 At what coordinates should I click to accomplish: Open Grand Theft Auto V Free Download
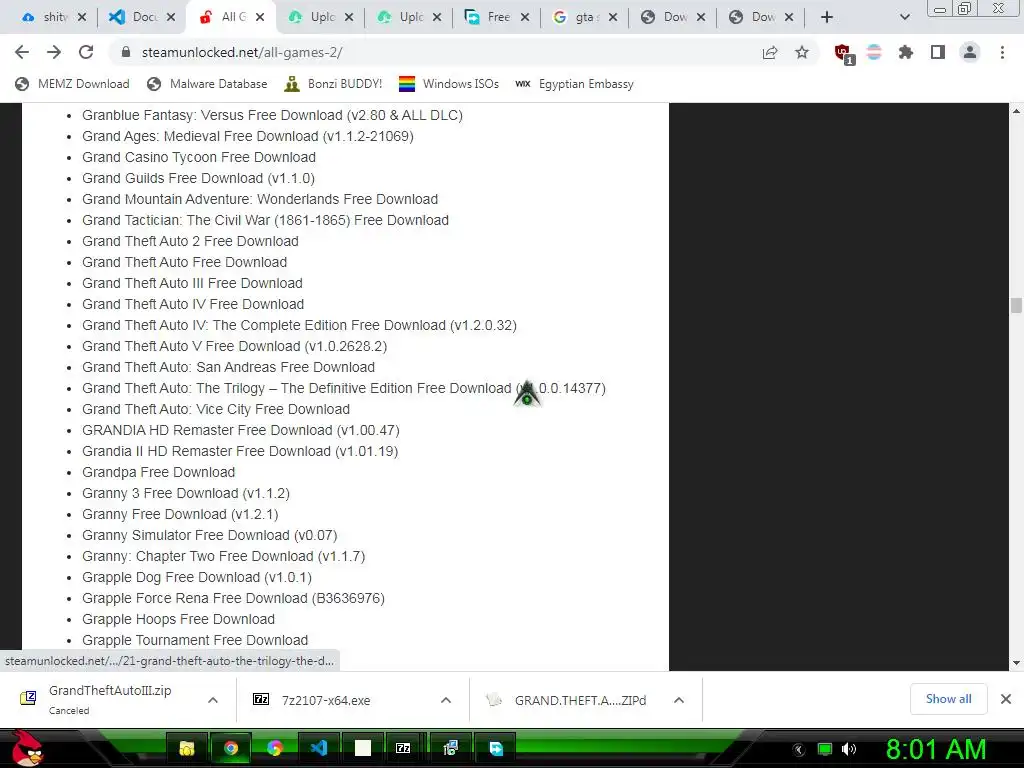(x=234, y=346)
